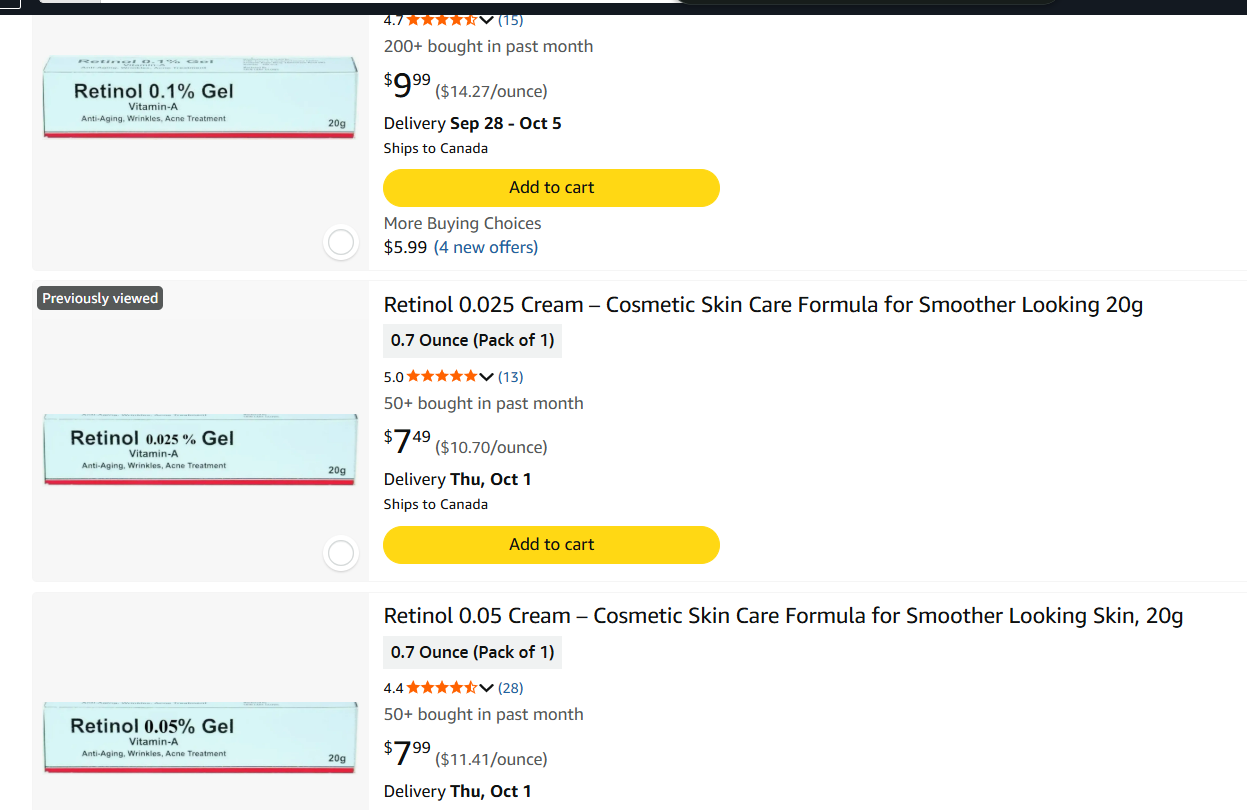Add Retinol 0.025 Cream to cart

[x=551, y=545]
